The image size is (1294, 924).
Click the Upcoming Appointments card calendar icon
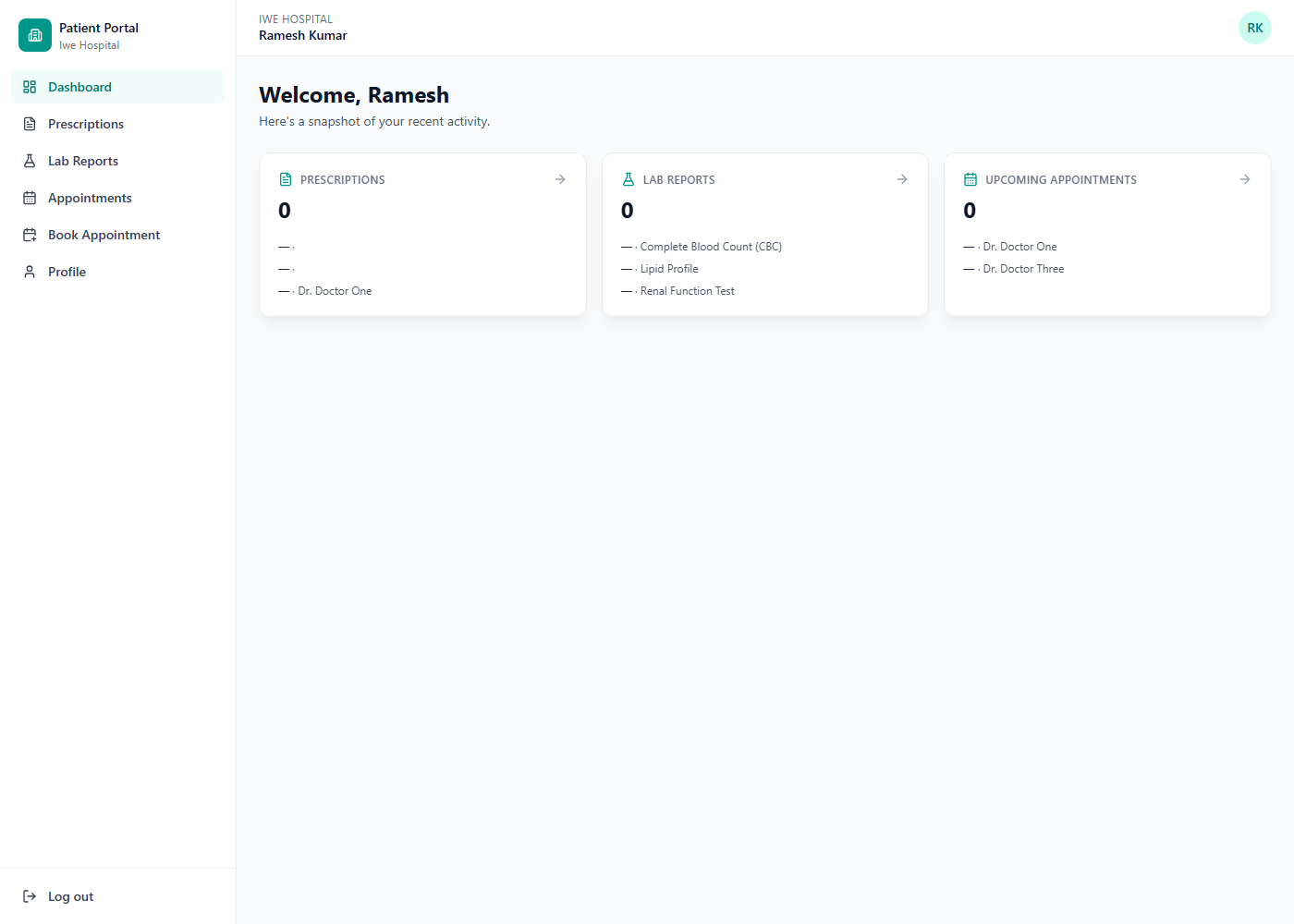(970, 179)
